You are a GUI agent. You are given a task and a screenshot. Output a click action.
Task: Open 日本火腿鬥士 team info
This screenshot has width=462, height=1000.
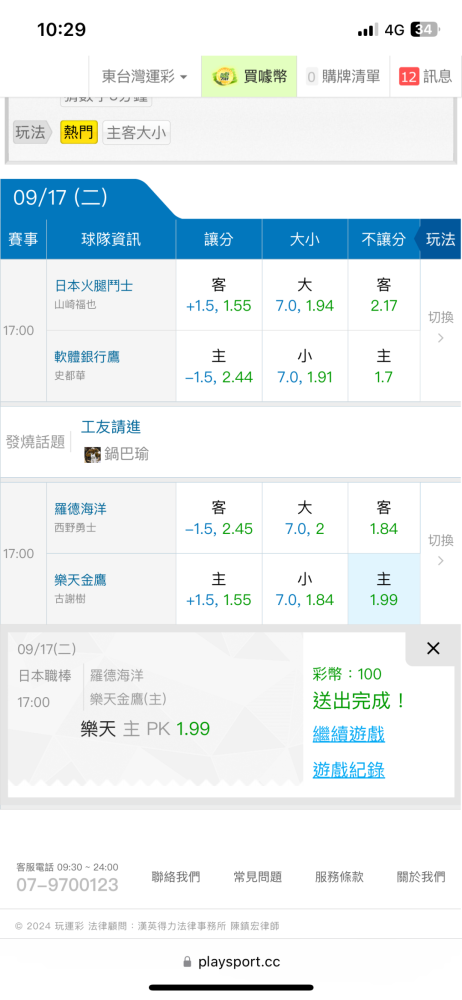pos(94,285)
